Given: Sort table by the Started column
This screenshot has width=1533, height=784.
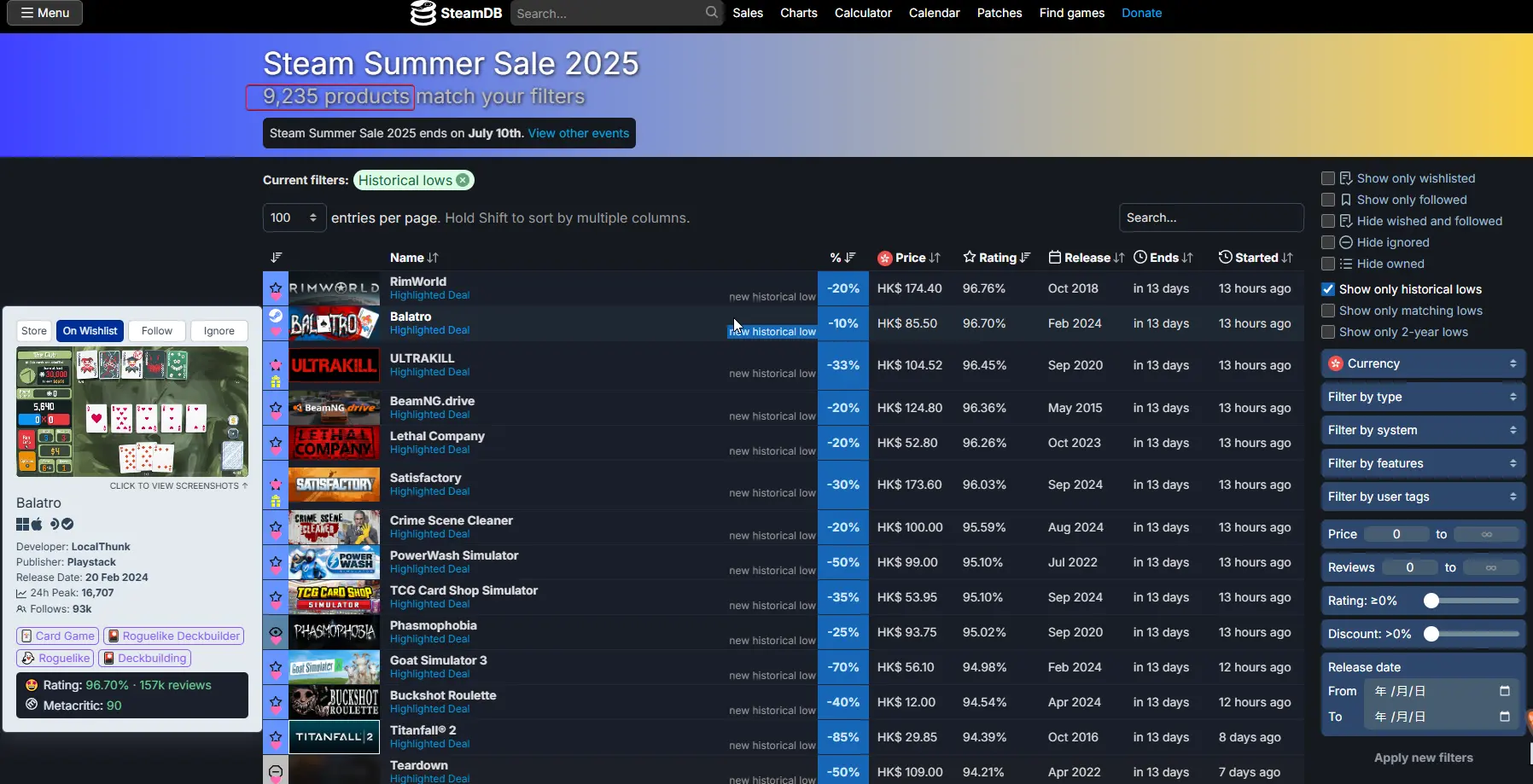Looking at the screenshot, I should [1256, 258].
